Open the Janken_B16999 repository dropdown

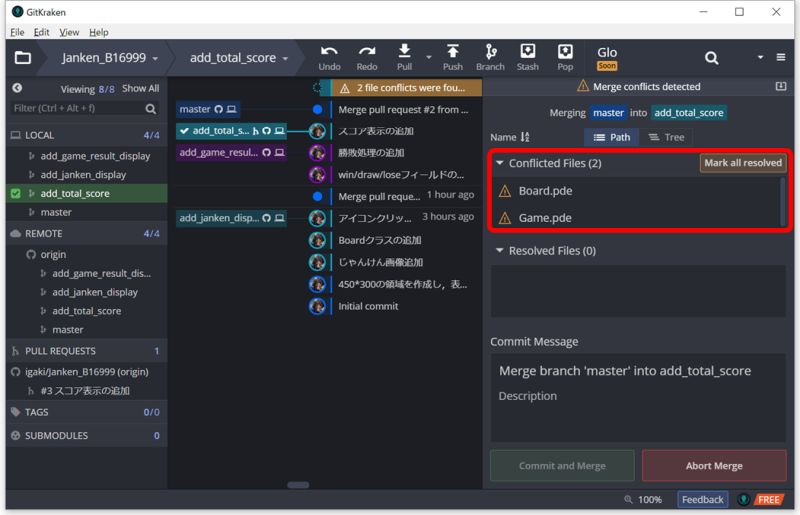110,58
